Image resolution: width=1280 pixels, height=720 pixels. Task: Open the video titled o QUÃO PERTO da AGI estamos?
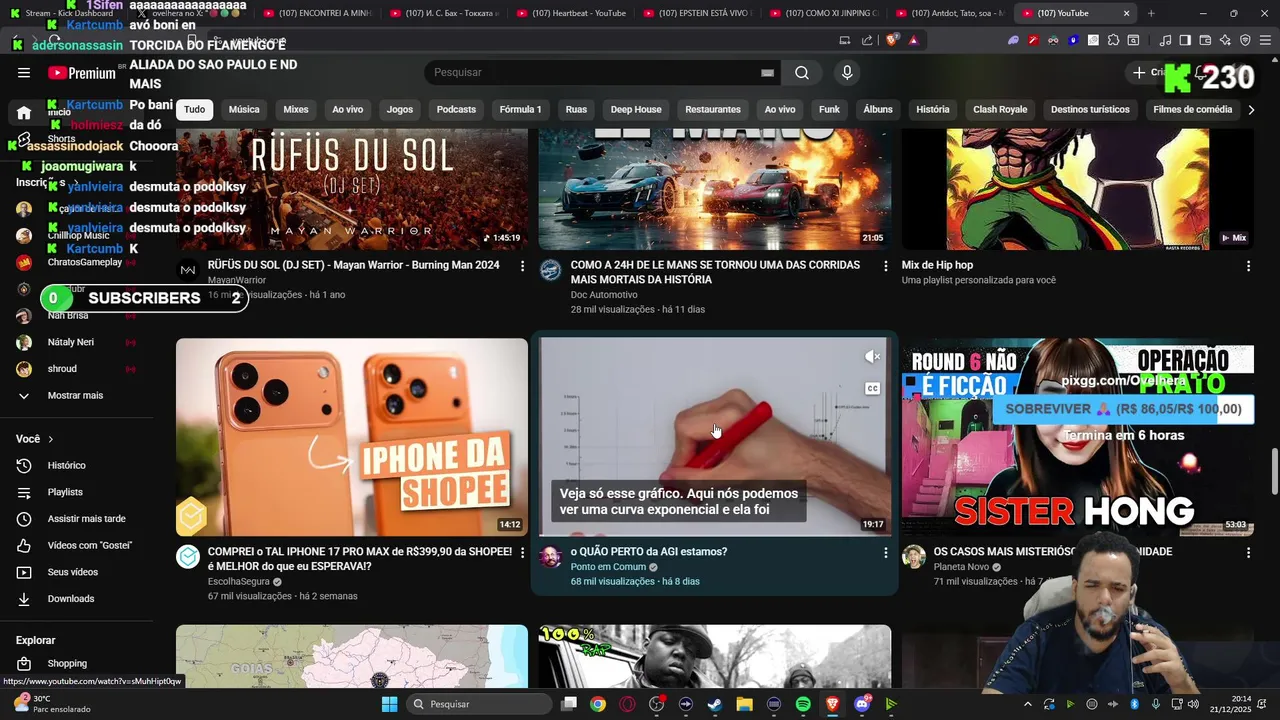point(648,552)
